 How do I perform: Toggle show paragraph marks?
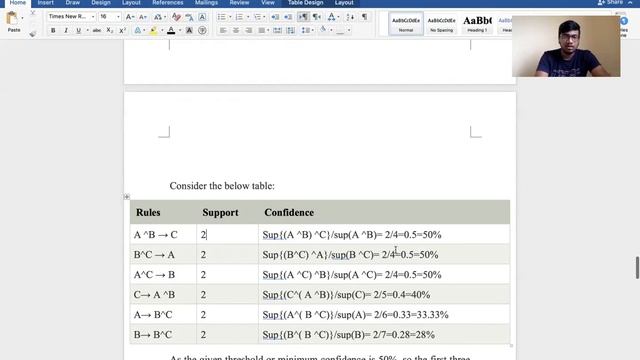coord(364,17)
